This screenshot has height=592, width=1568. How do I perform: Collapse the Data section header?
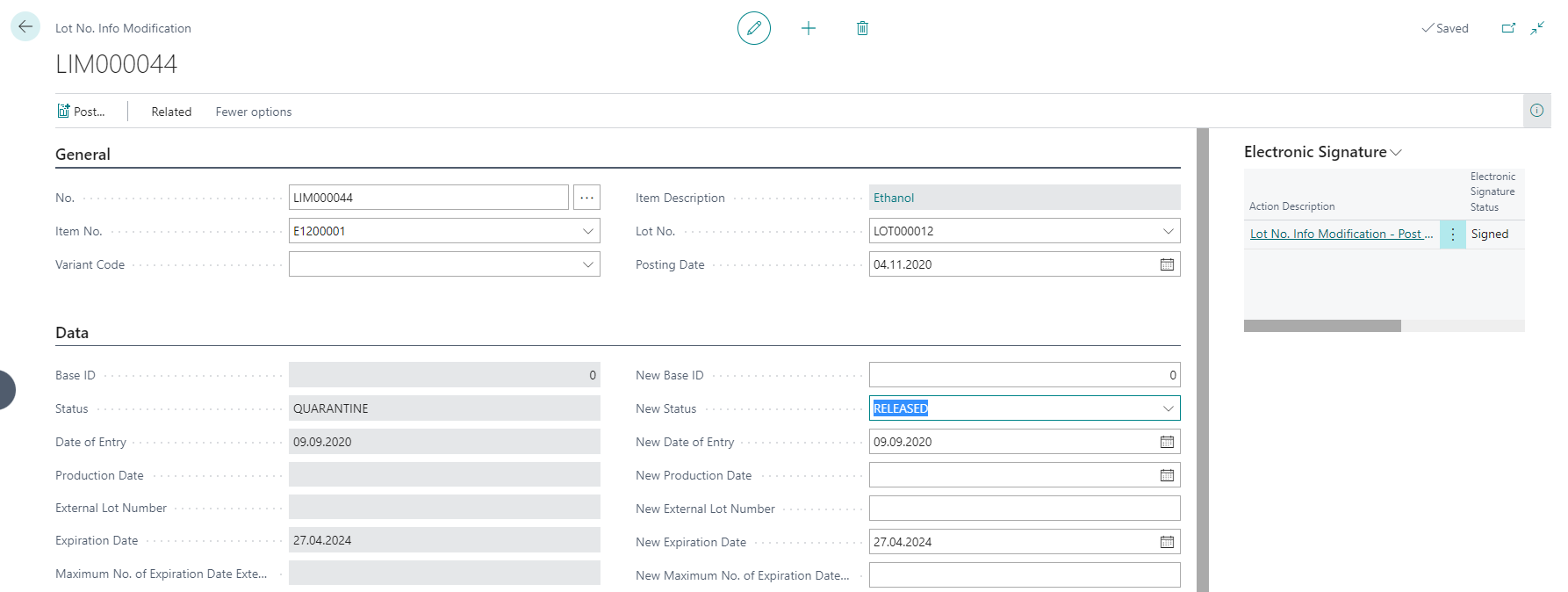[x=72, y=333]
